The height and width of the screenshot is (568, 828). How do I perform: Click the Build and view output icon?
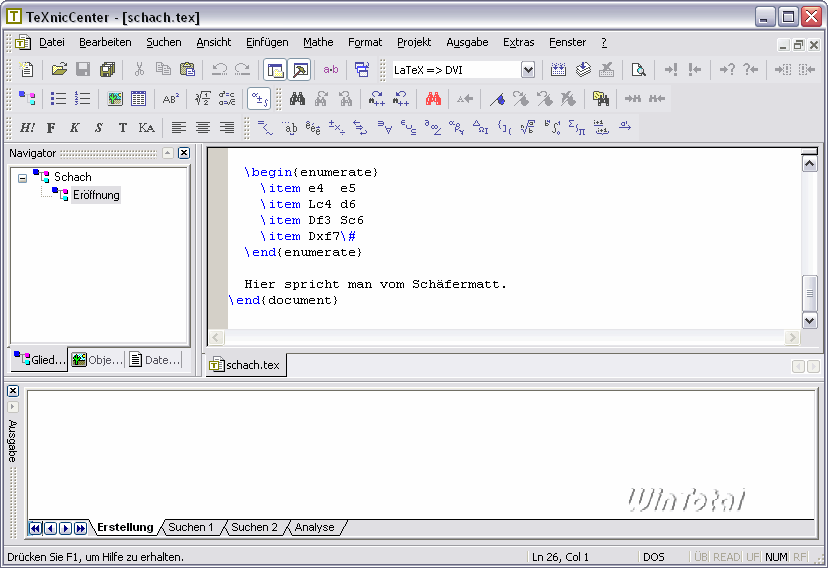pyautogui.click(x=582, y=70)
